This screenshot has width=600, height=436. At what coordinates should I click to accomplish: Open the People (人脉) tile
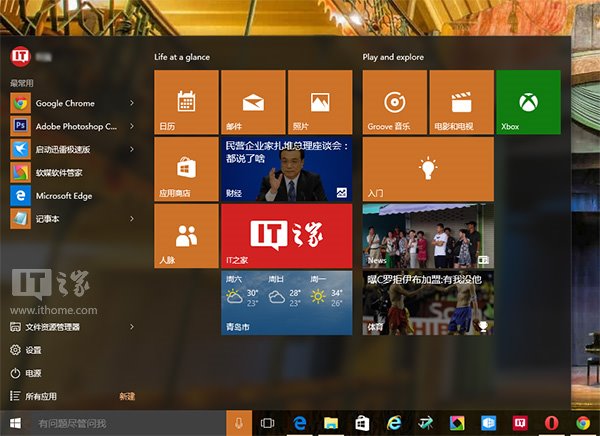(x=186, y=236)
